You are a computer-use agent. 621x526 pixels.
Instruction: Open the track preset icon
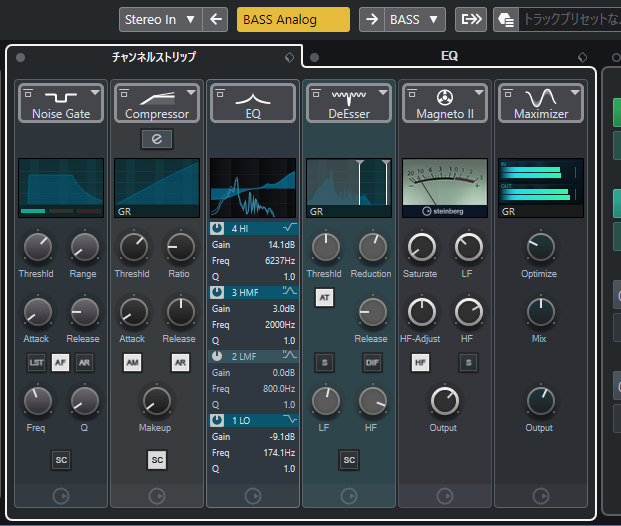[x=506, y=19]
